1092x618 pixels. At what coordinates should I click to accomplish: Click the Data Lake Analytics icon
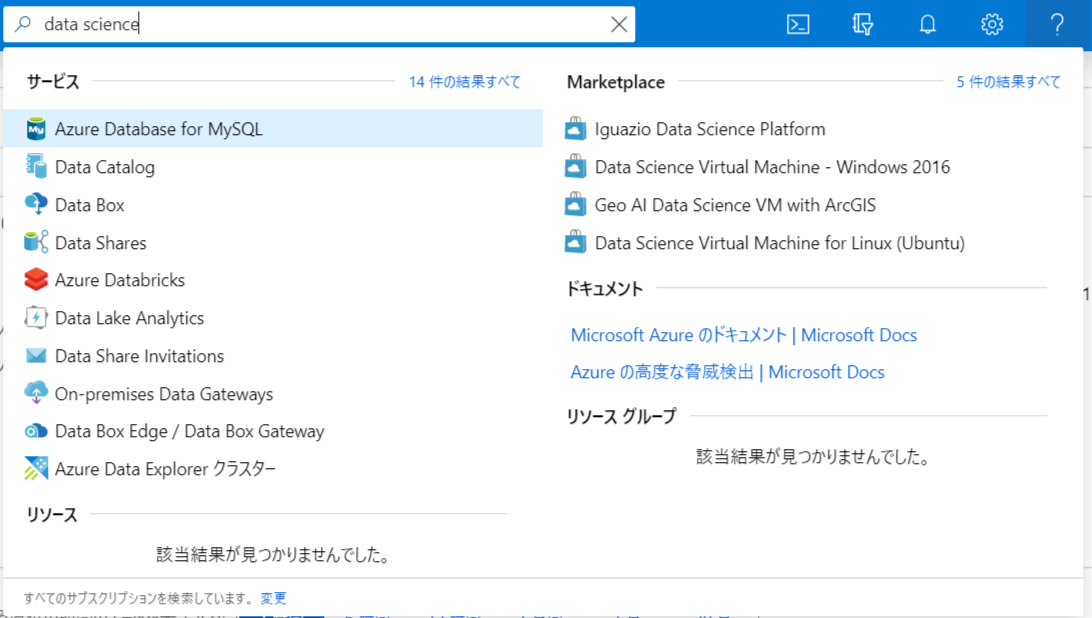tap(36, 318)
